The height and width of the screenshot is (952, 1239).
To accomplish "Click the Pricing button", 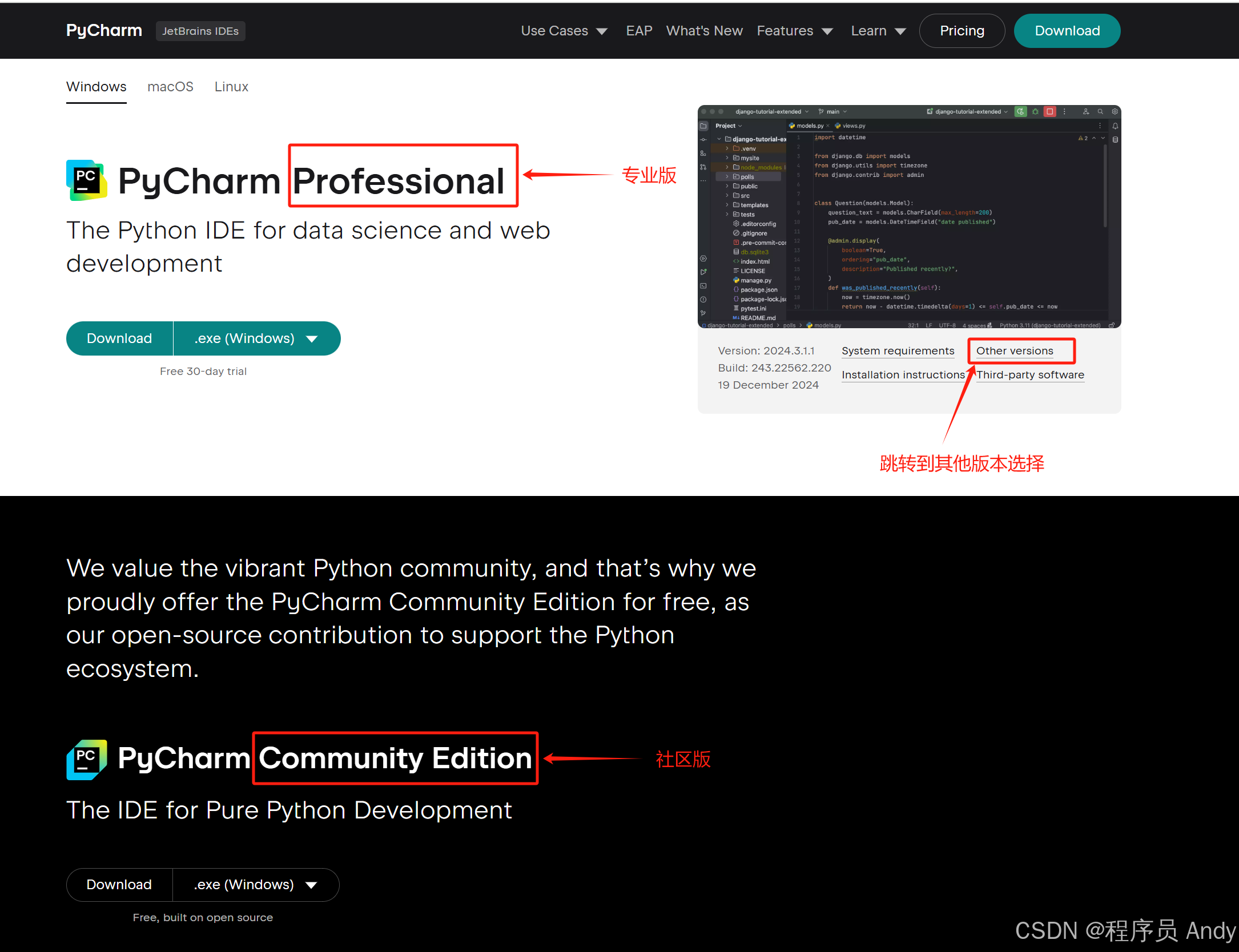I will point(962,31).
